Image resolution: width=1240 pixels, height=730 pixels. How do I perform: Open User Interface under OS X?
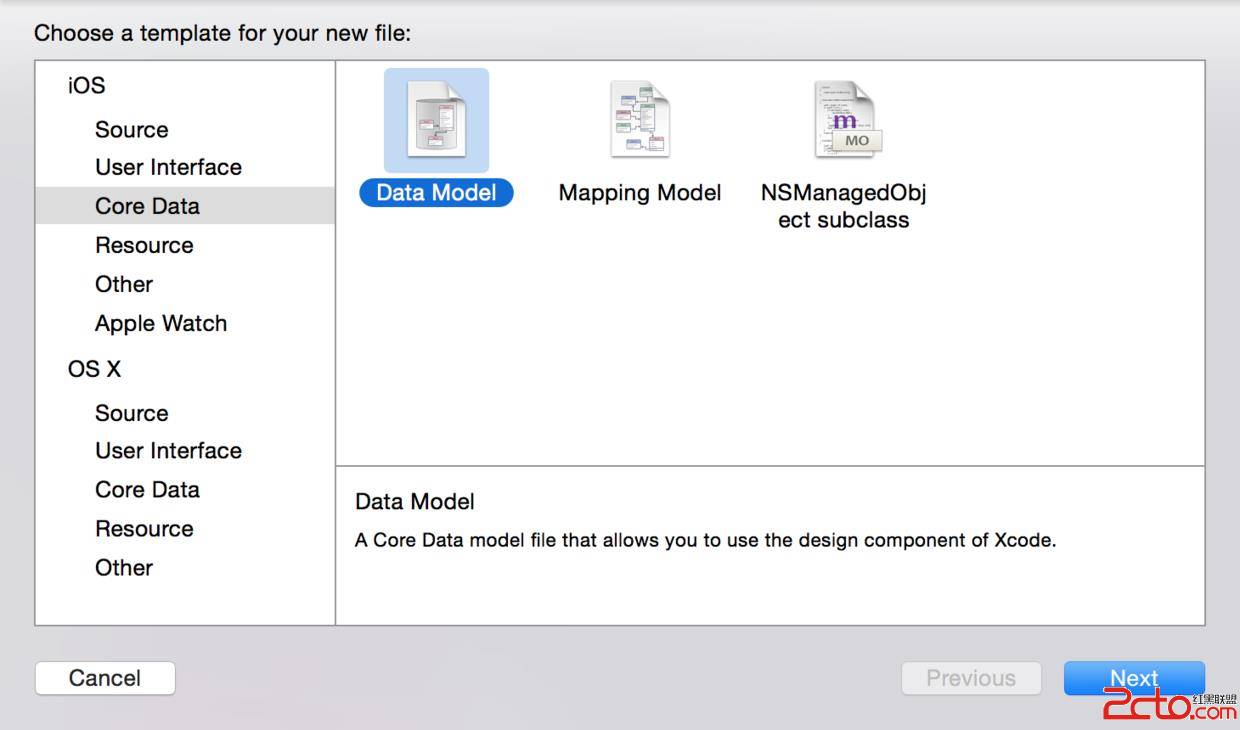click(x=168, y=451)
